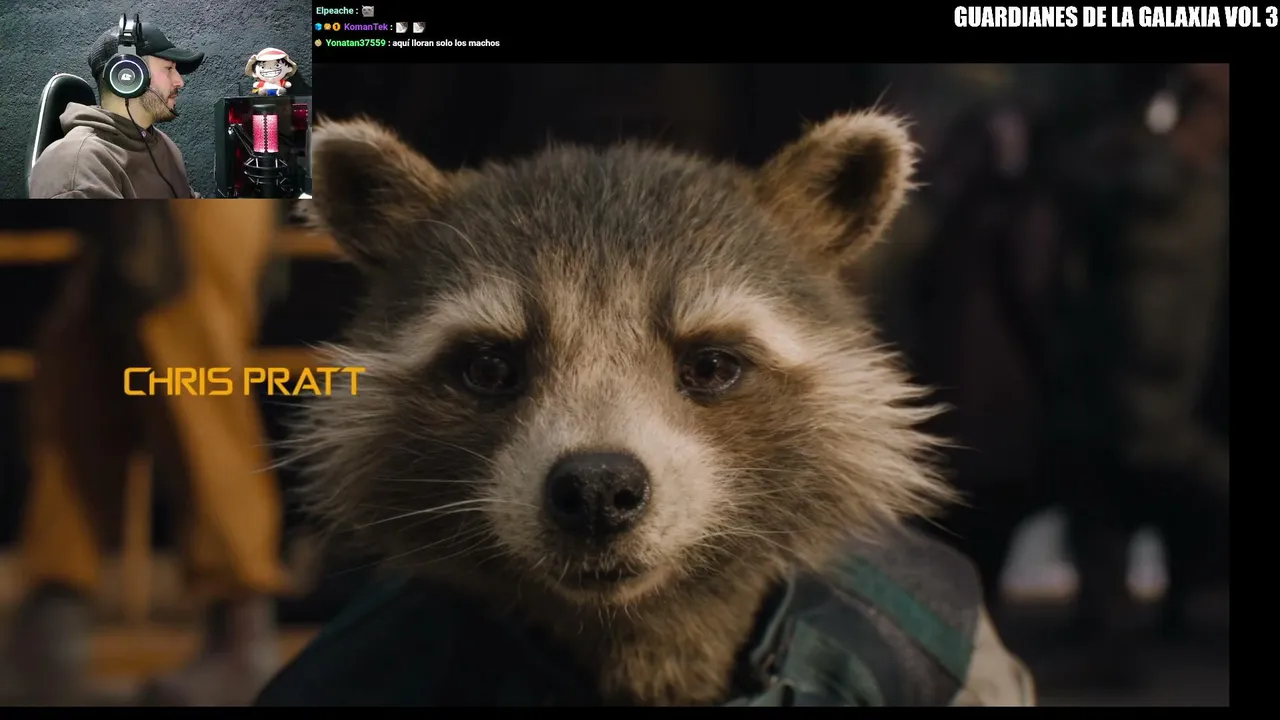Click the Yonatan37559 username in chat
1280x720 pixels.
(x=355, y=43)
